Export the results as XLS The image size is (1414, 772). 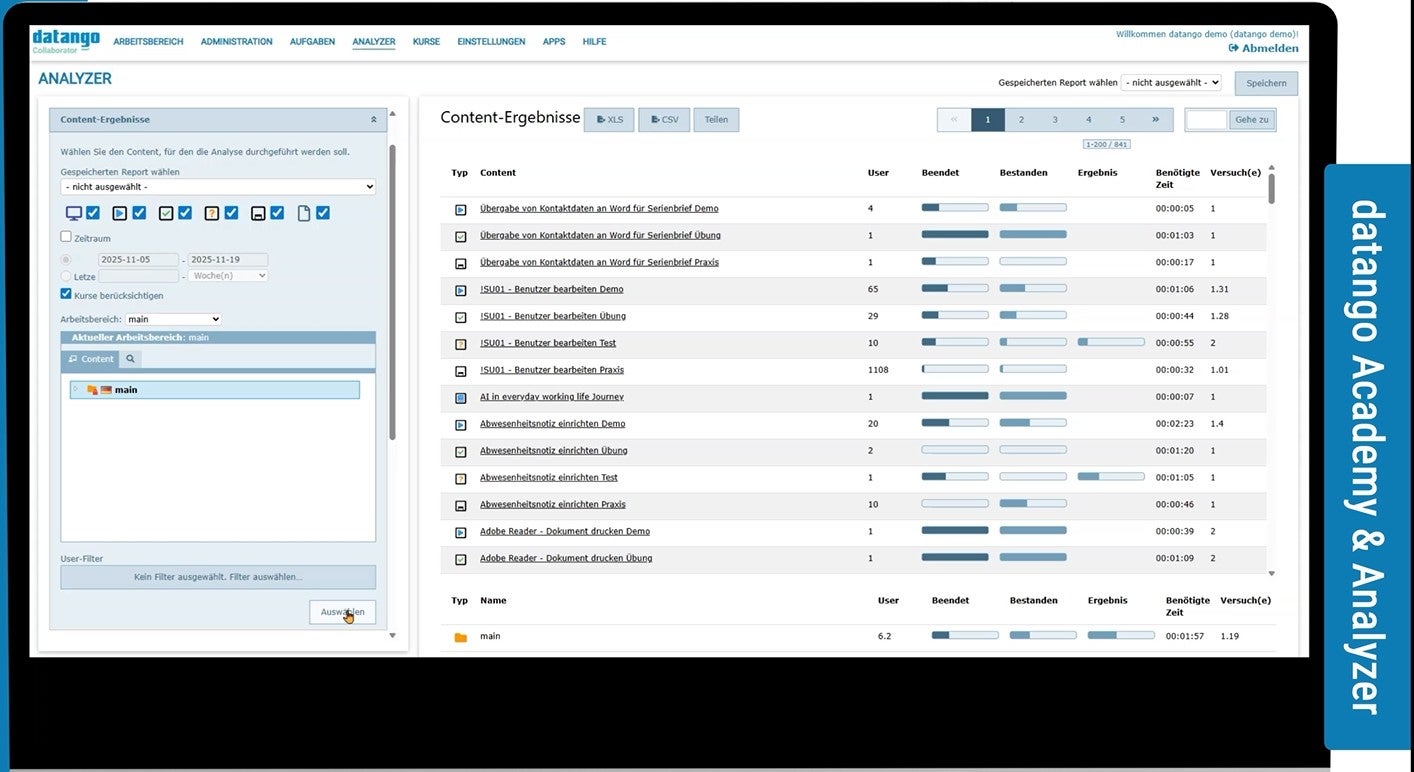tap(609, 120)
